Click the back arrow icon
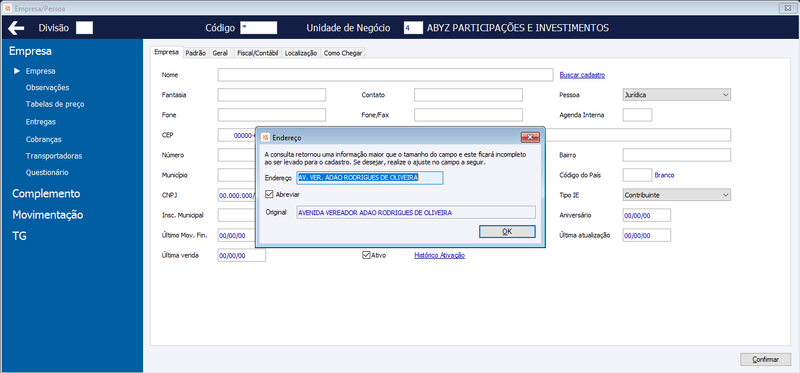 pos(16,28)
